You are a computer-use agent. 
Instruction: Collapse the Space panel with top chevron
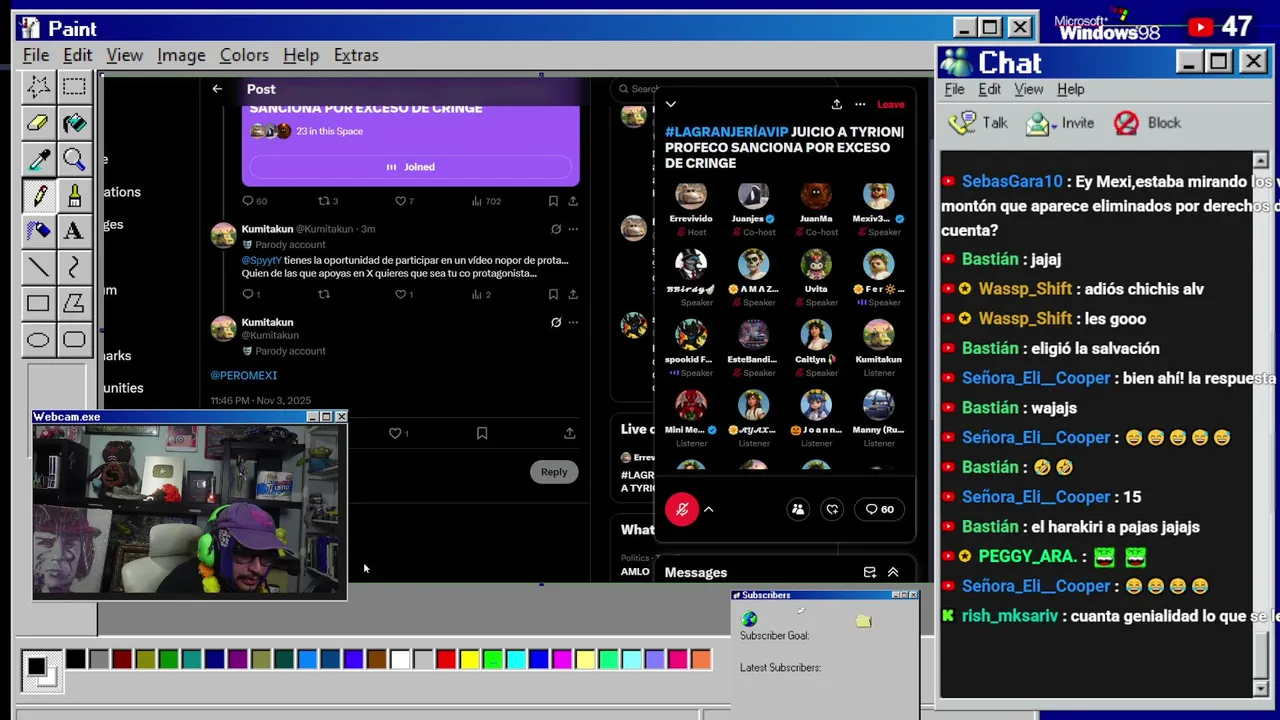[x=671, y=104]
